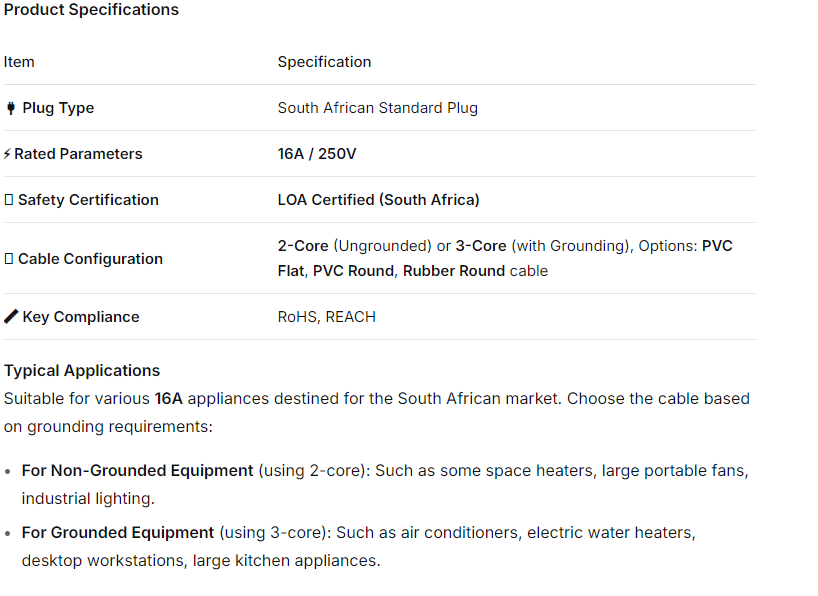Select the Product Specifications heading
This screenshot has width=818, height=596.
coord(91,10)
